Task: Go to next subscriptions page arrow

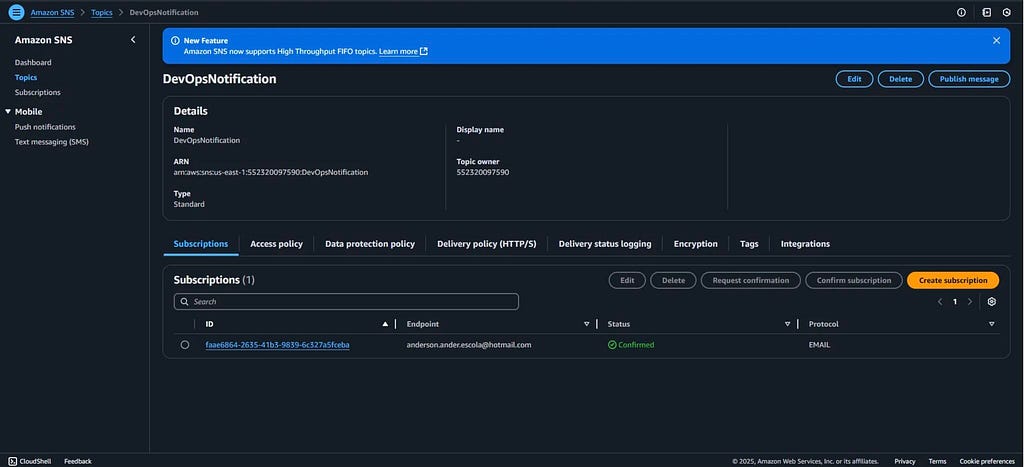Action: coord(970,302)
